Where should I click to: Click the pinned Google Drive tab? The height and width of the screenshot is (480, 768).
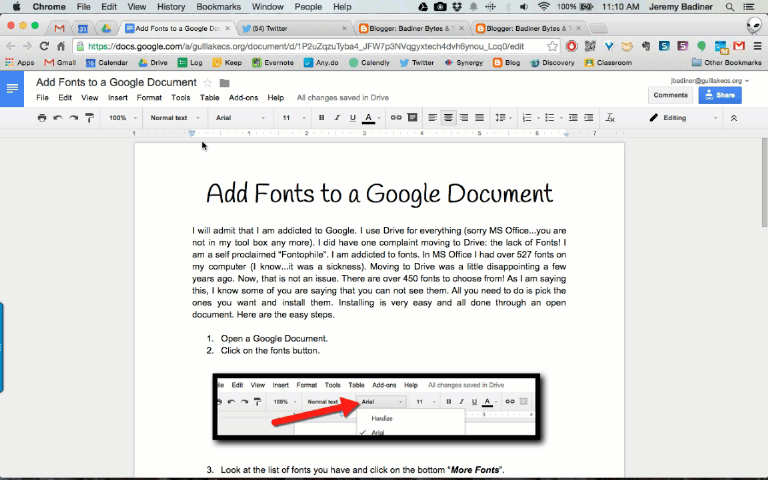[106, 28]
